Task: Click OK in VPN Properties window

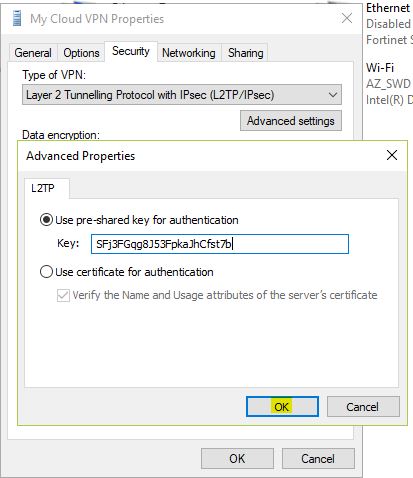Action: click(237, 459)
